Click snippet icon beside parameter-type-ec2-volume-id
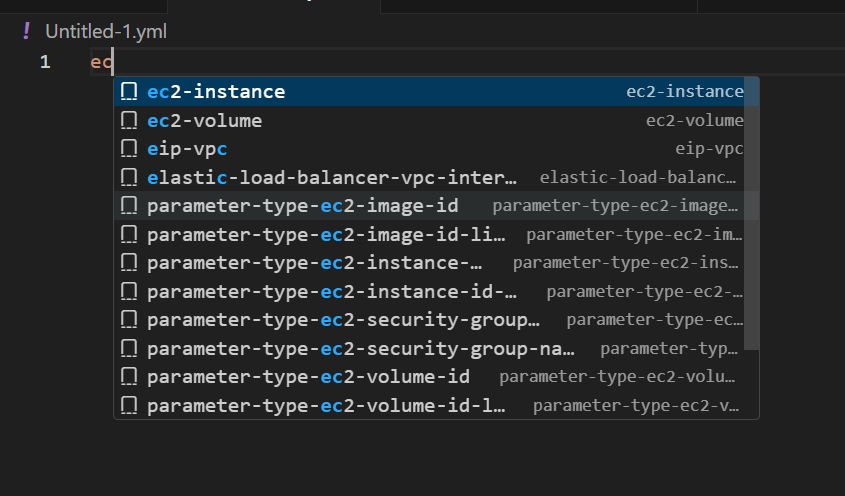845x496 pixels. pyautogui.click(x=129, y=378)
